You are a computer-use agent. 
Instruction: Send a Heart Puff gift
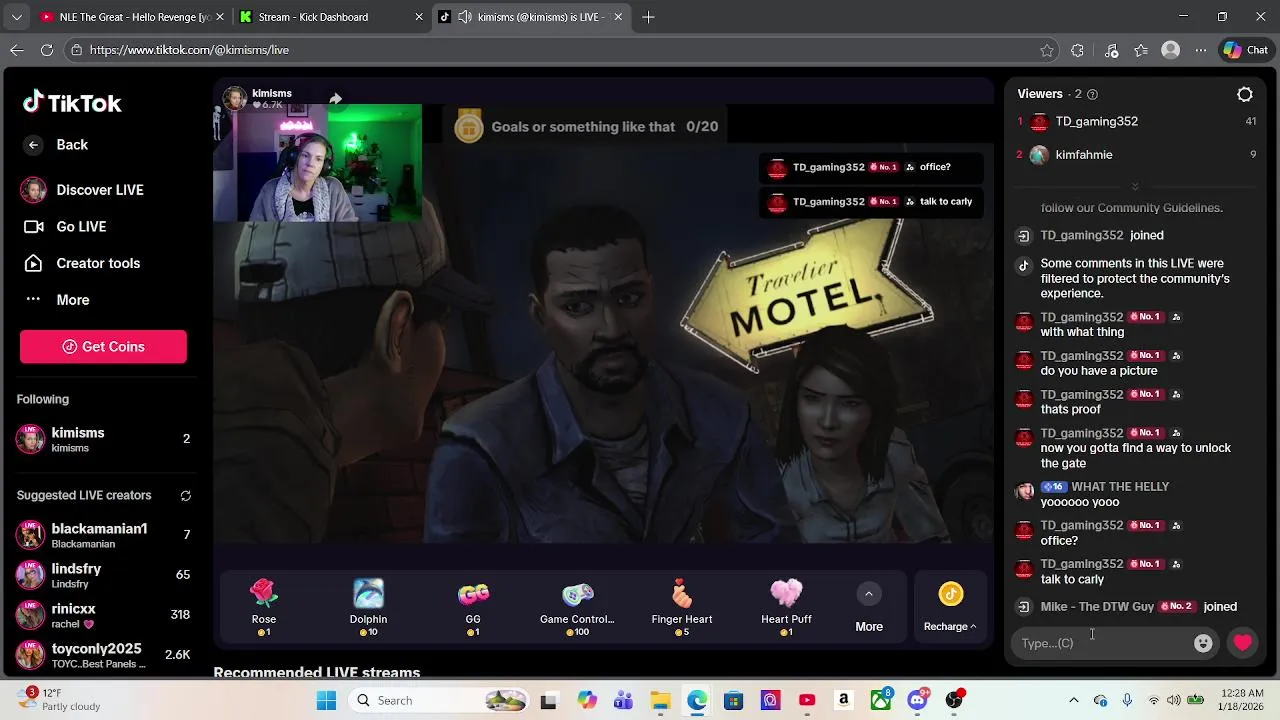pyautogui.click(x=786, y=607)
